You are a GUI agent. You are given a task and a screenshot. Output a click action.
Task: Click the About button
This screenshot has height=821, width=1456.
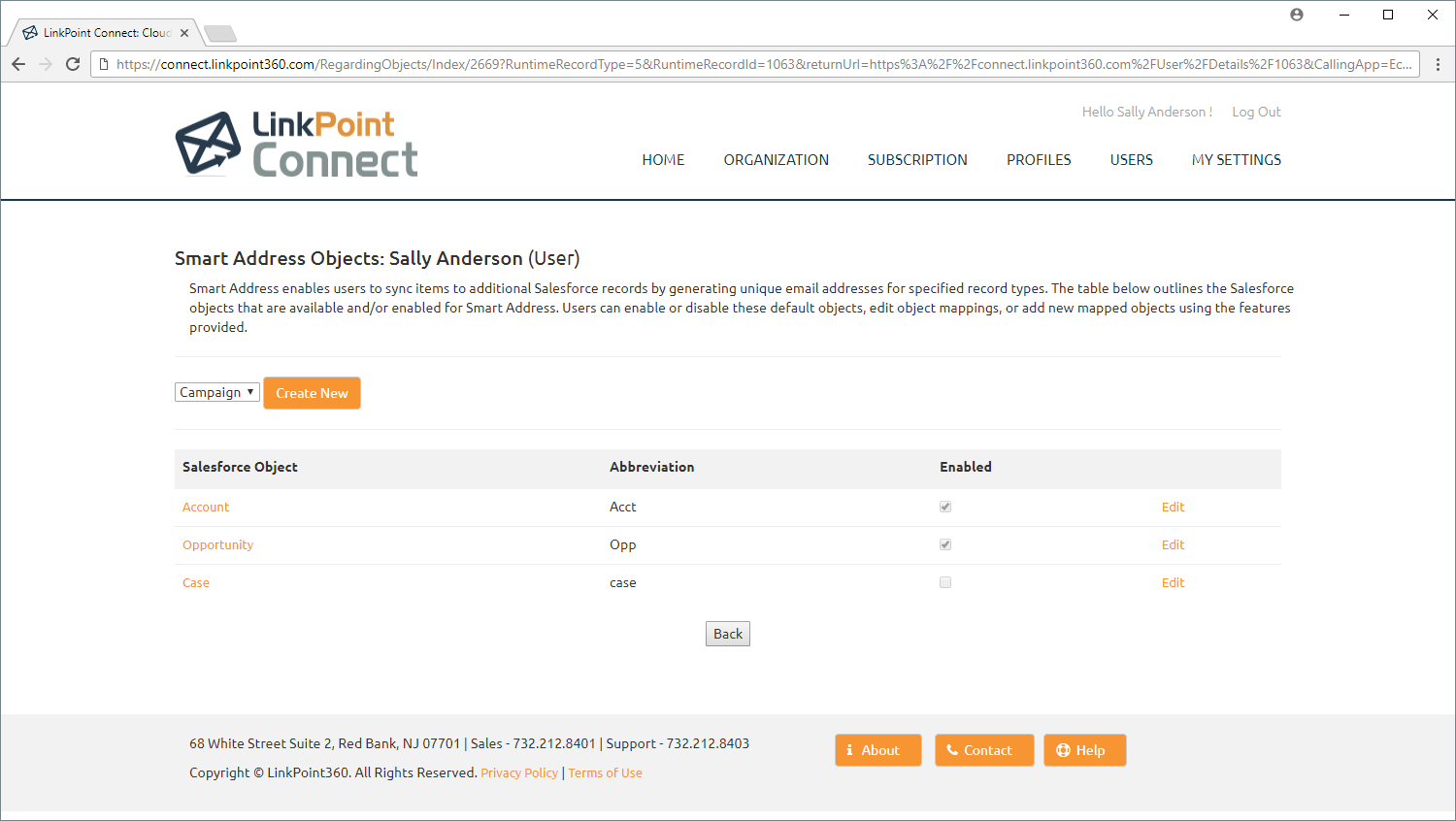[x=878, y=750]
